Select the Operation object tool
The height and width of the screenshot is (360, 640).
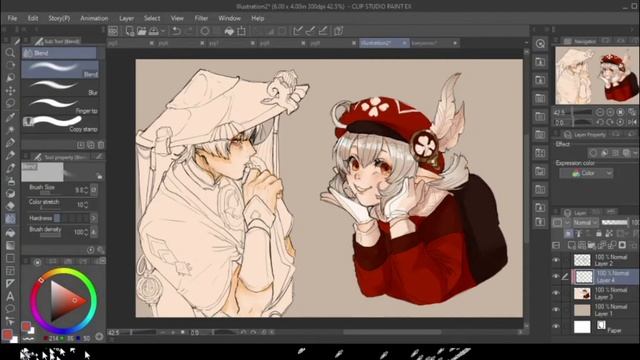tap(10, 78)
